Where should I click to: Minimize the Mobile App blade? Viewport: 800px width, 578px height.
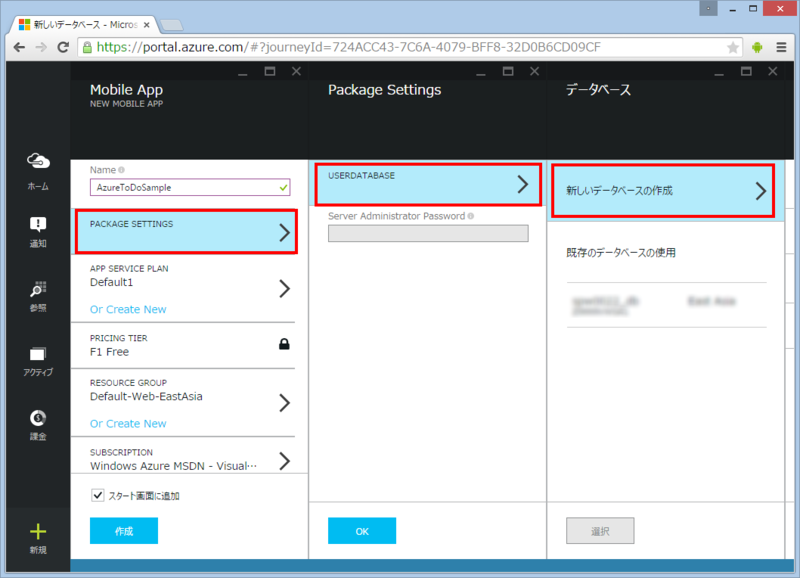coord(243,72)
